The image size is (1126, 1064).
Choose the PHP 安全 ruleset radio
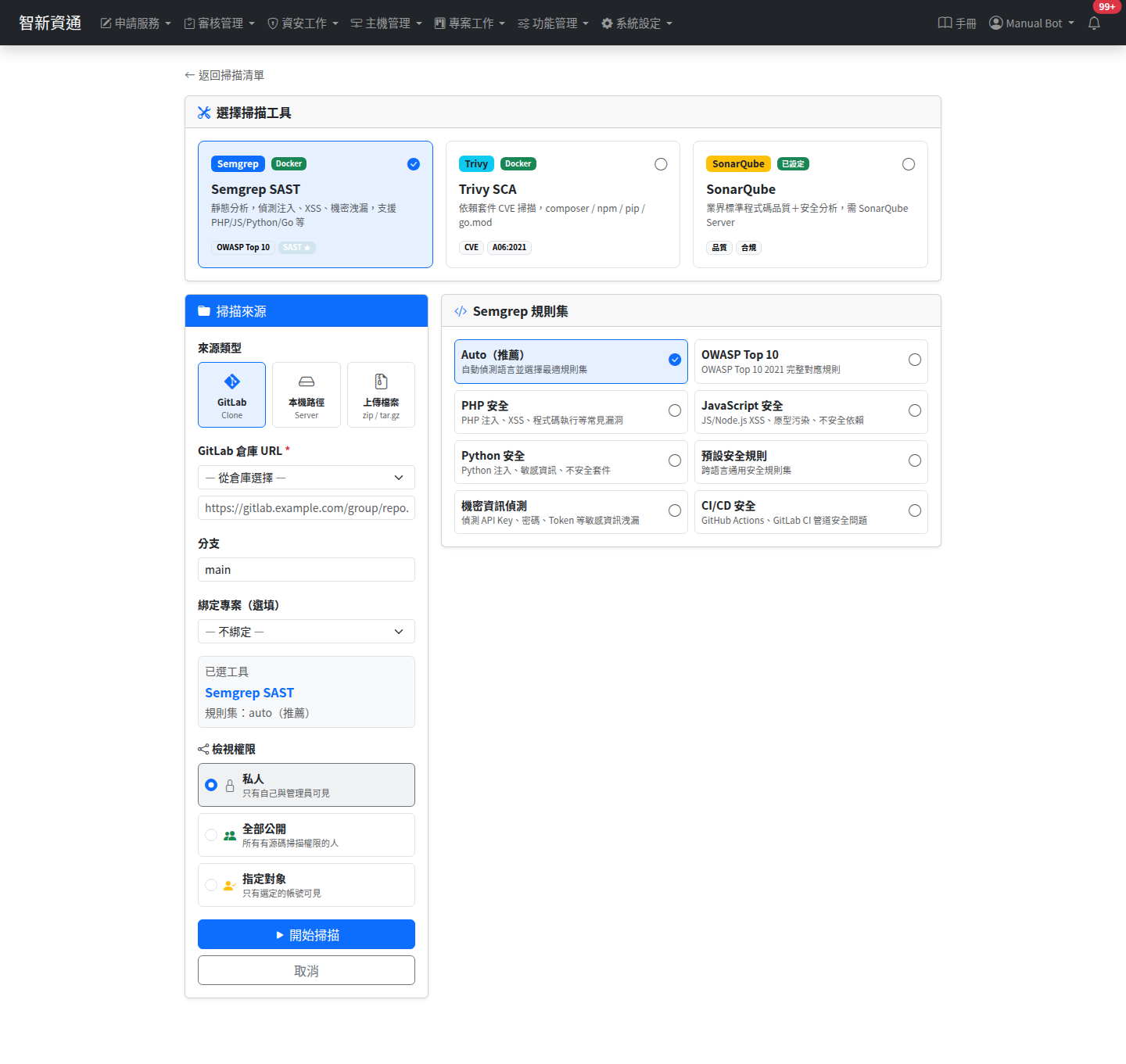coord(675,410)
